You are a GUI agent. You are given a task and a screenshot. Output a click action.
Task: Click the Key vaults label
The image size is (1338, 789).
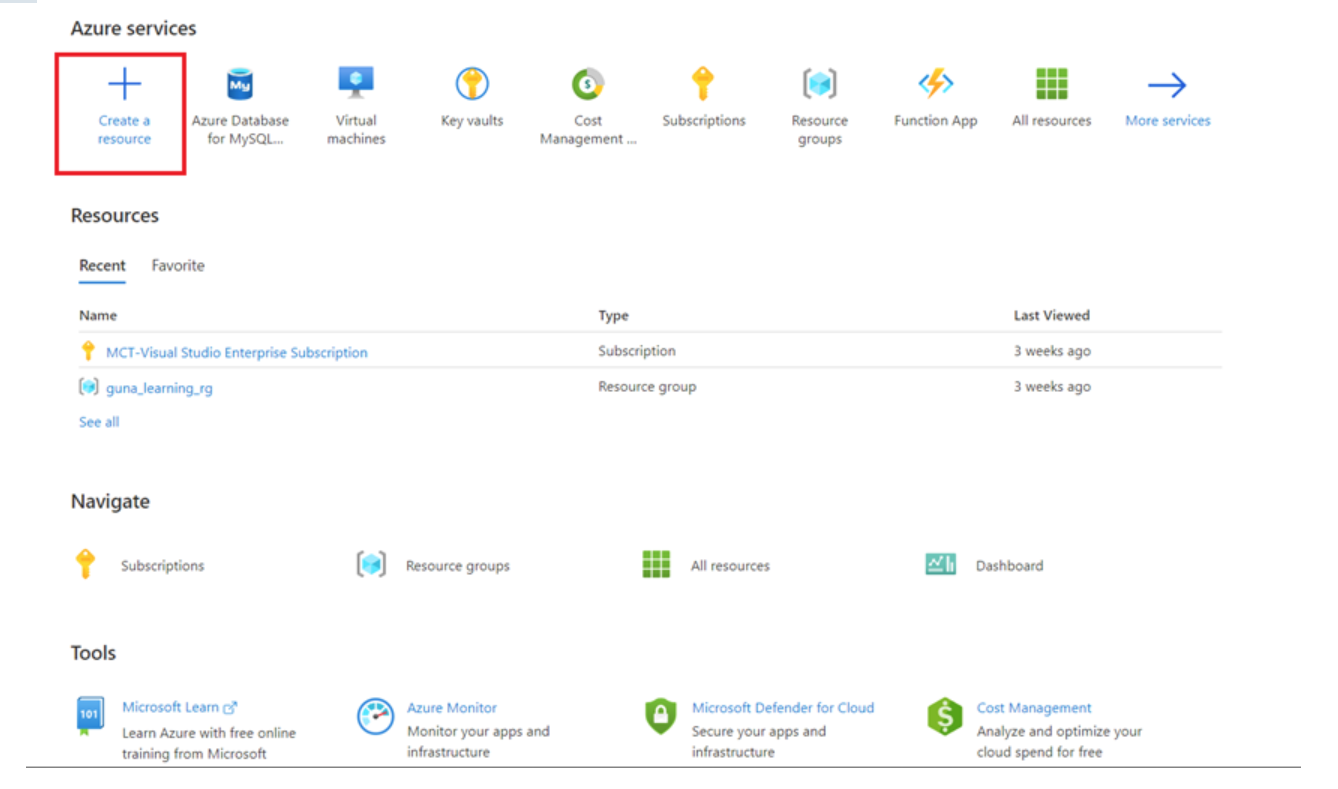coord(472,121)
